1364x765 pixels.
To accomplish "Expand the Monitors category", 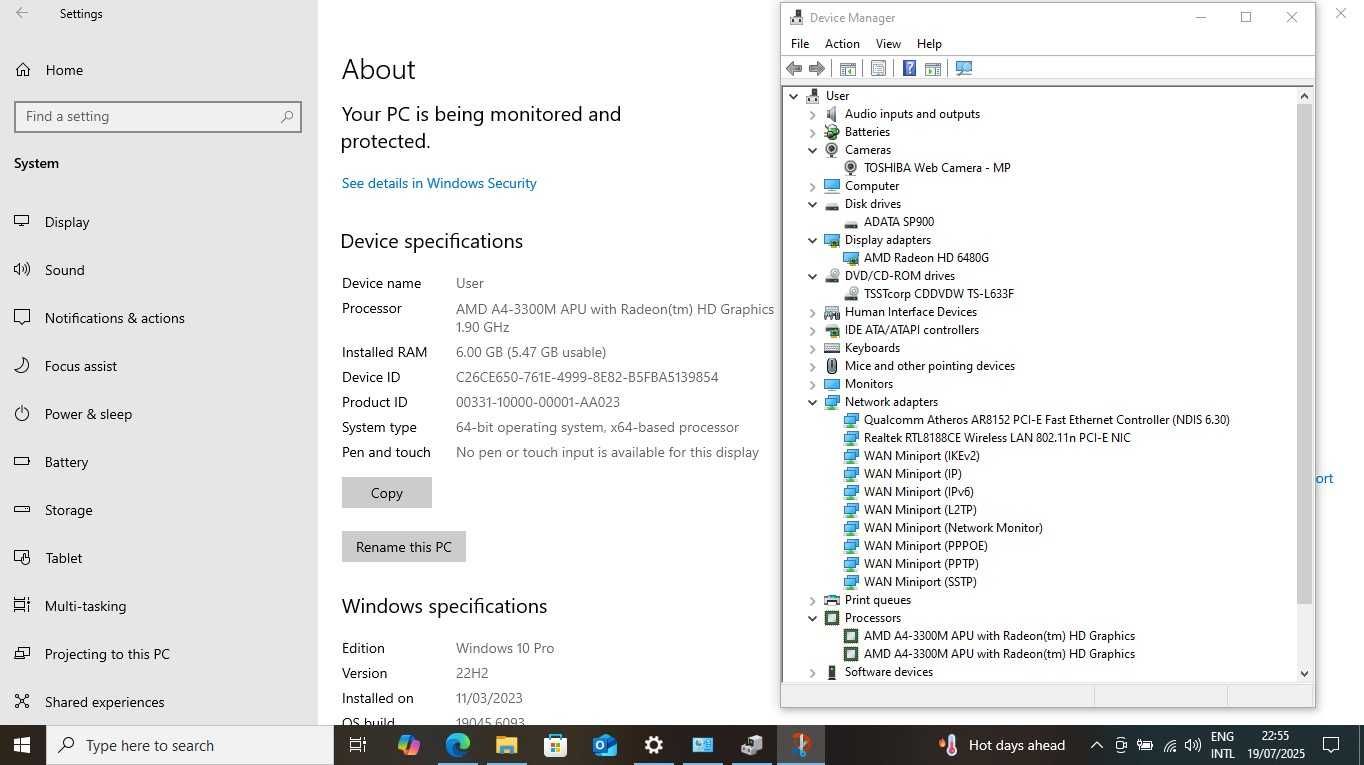I will pyautogui.click(x=813, y=384).
